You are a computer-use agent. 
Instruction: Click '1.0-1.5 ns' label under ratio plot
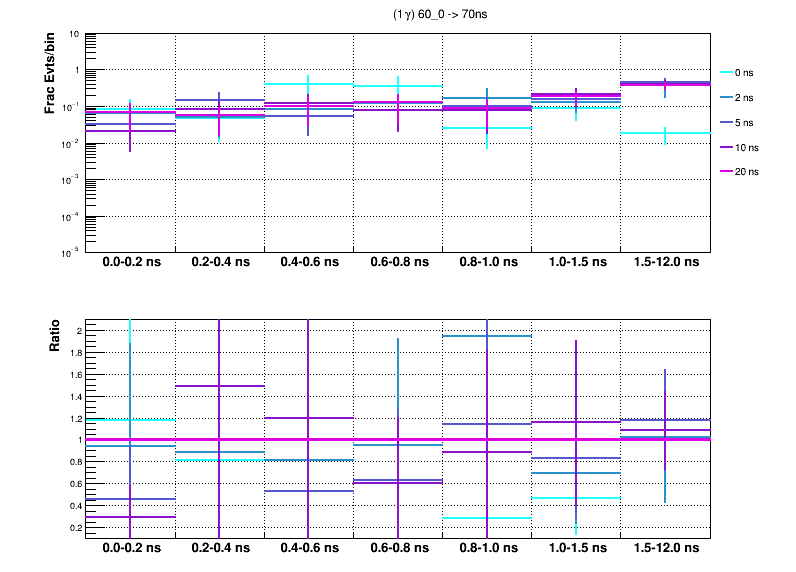click(x=576, y=549)
